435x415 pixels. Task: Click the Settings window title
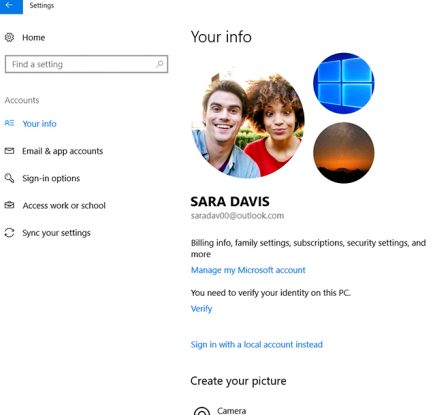[x=42, y=6]
